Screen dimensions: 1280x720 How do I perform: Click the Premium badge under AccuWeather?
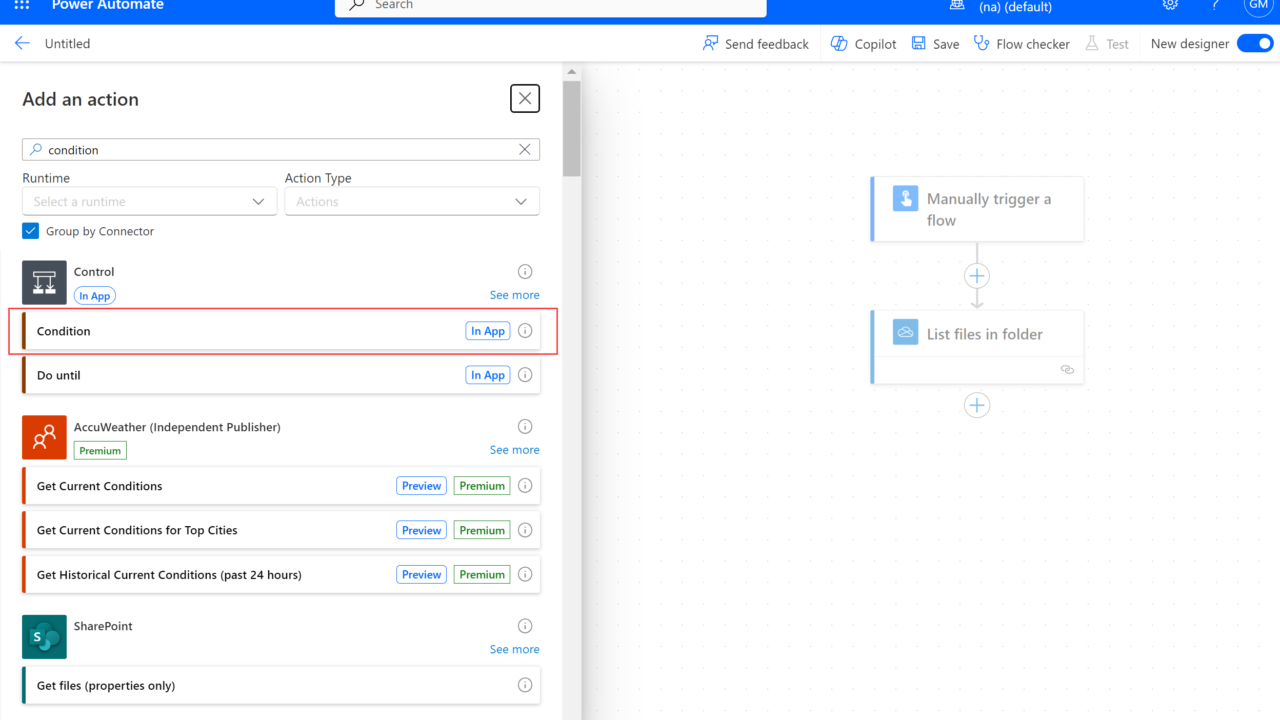pyautogui.click(x=100, y=451)
